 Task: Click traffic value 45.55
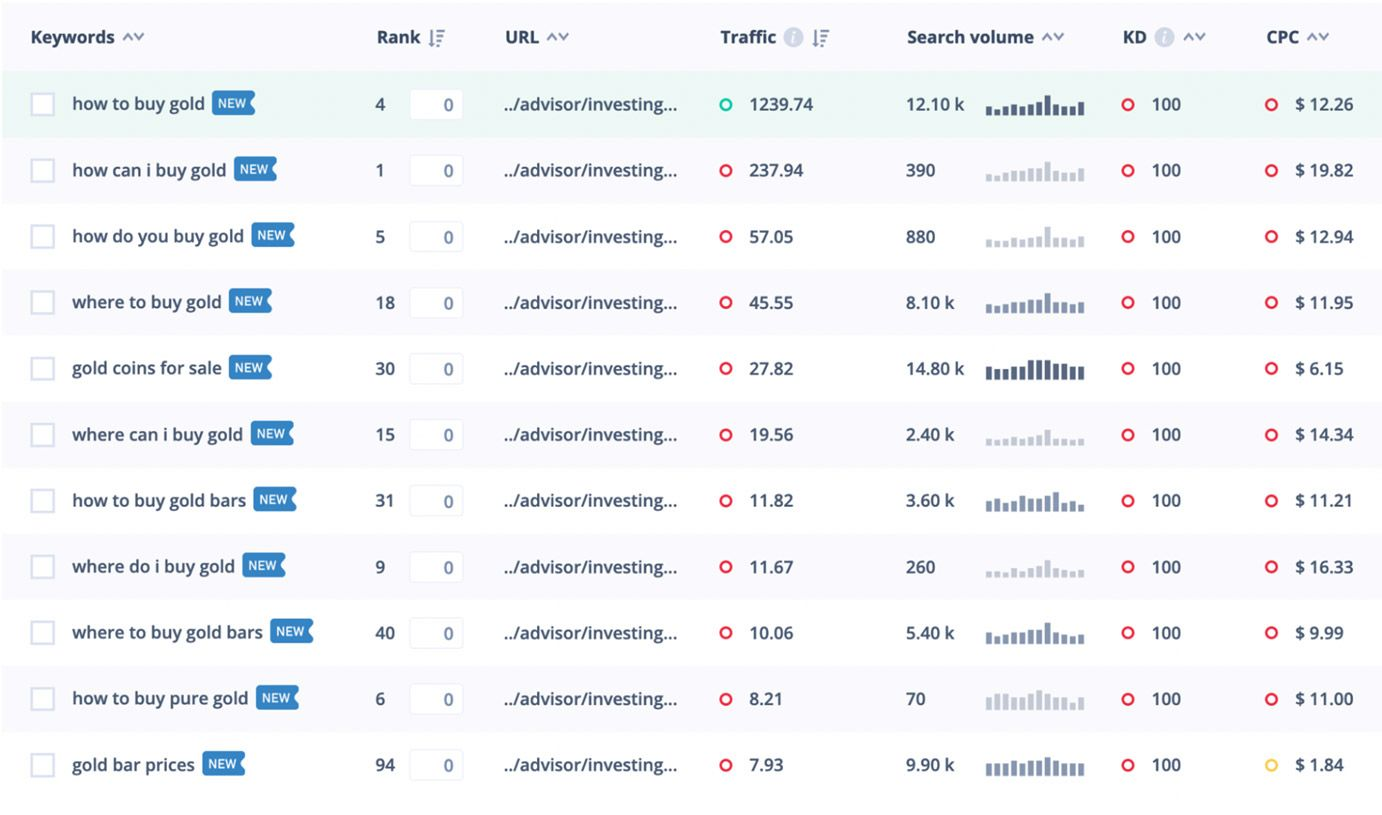[771, 302]
